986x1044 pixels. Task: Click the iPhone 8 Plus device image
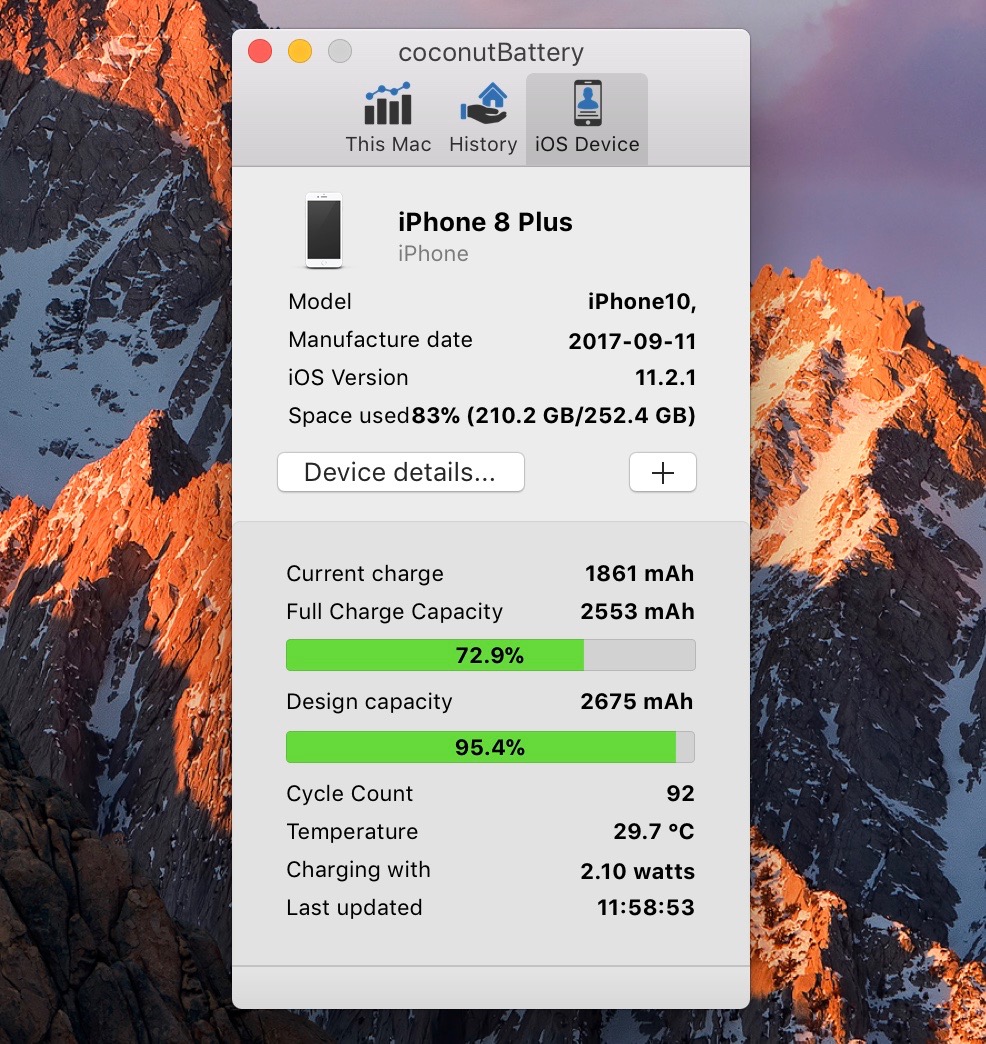(324, 230)
